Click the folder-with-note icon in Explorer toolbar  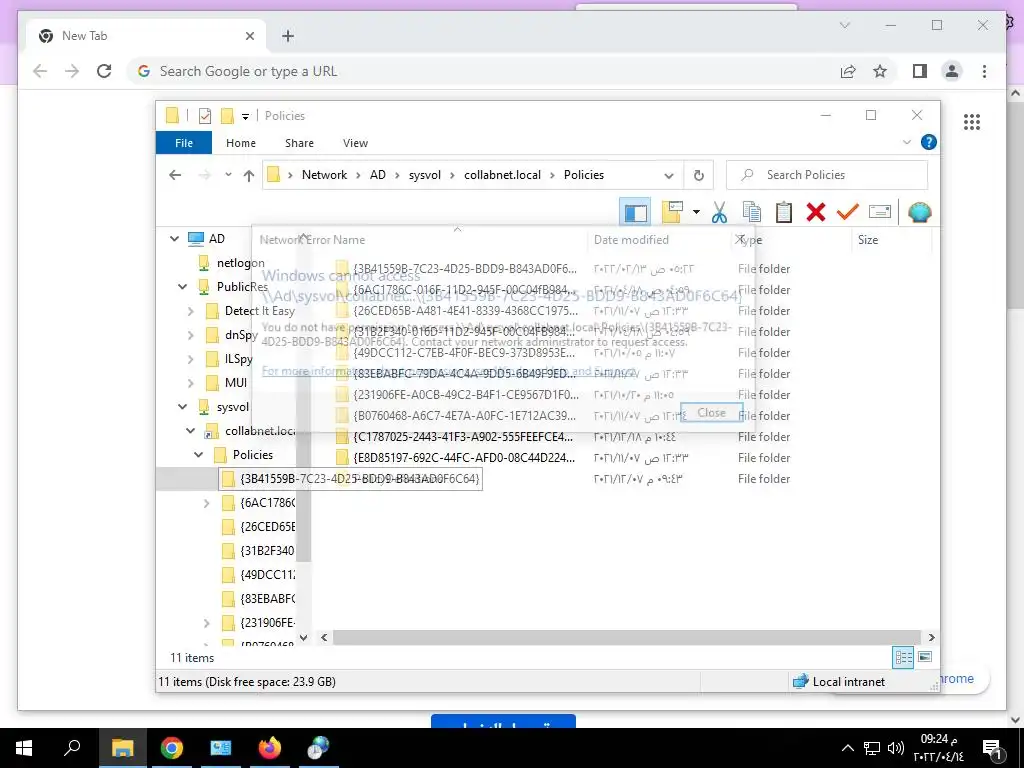pyautogui.click(x=672, y=212)
